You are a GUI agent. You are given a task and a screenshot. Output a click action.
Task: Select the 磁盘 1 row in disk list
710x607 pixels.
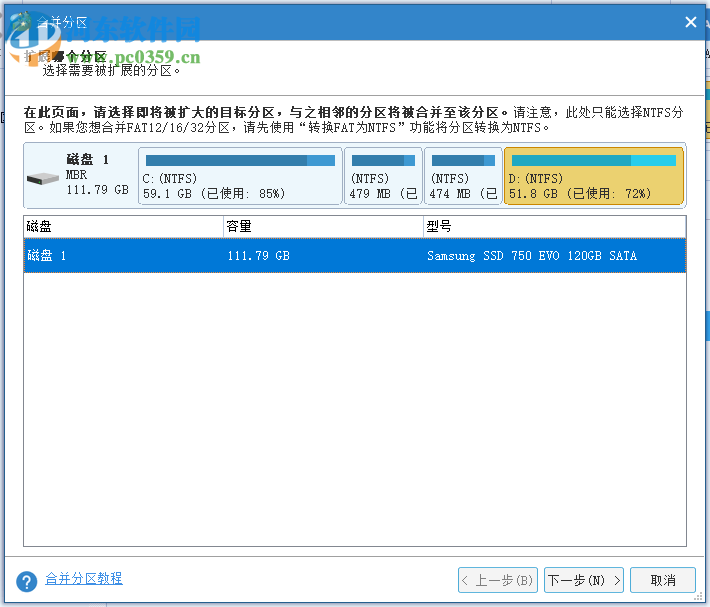pyautogui.click(x=355, y=256)
